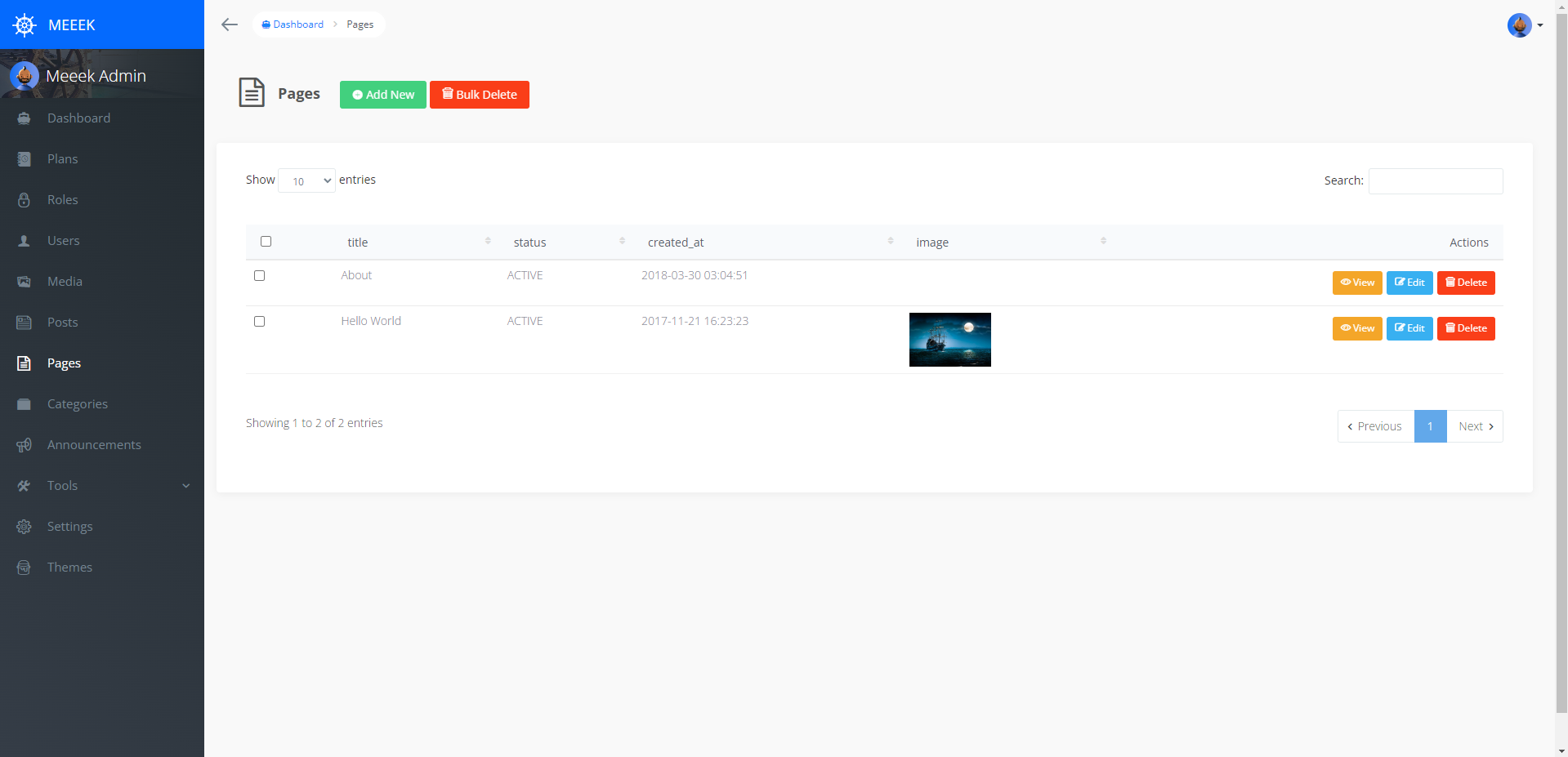
Task: Click the Themes sidebar icon
Action: click(x=25, y=567)
